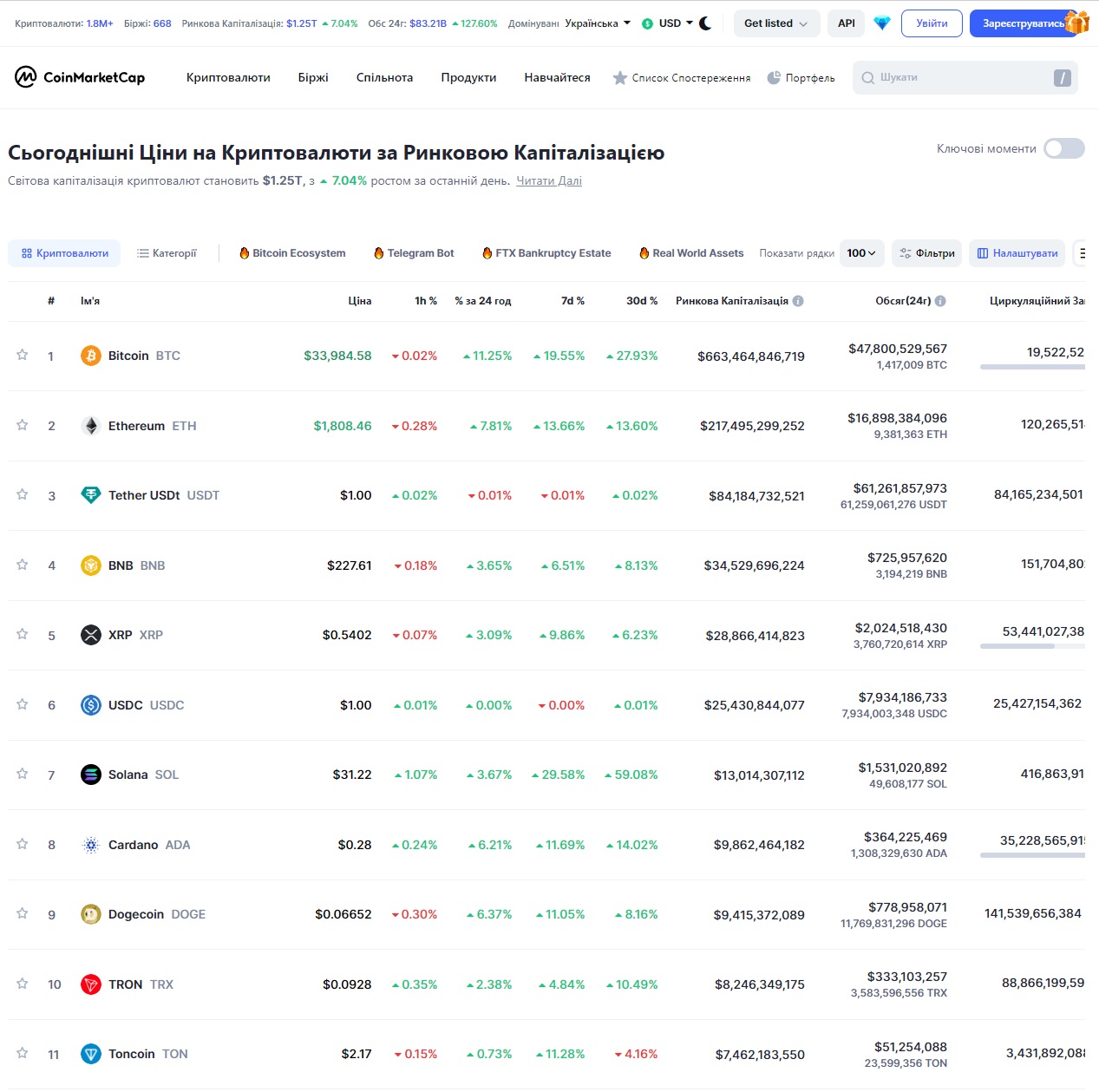Click the Bitcoin circulating supply progress bar

click(1032, 367)
